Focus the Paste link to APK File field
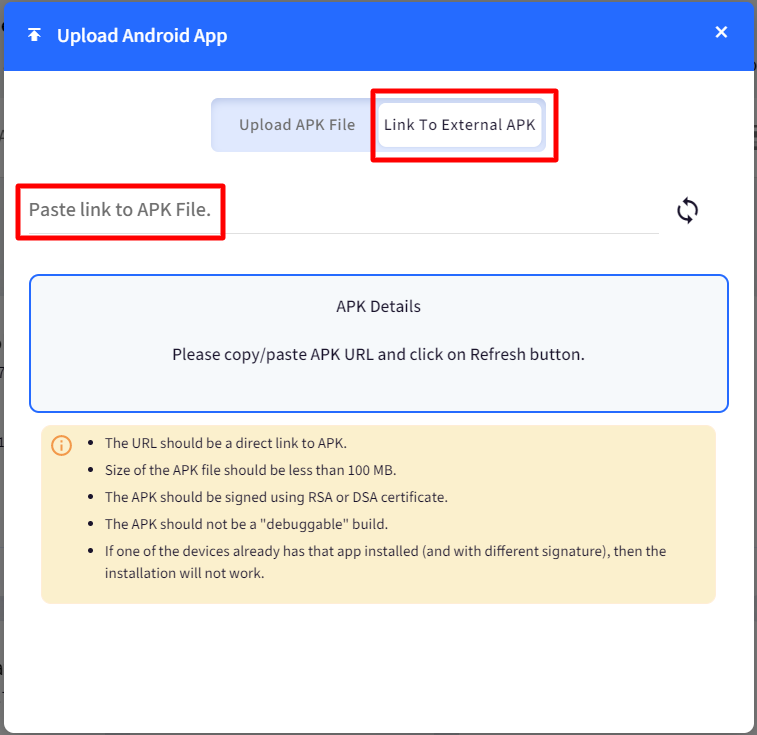Screen dimensions: 757x735 [x=344, y=211]
